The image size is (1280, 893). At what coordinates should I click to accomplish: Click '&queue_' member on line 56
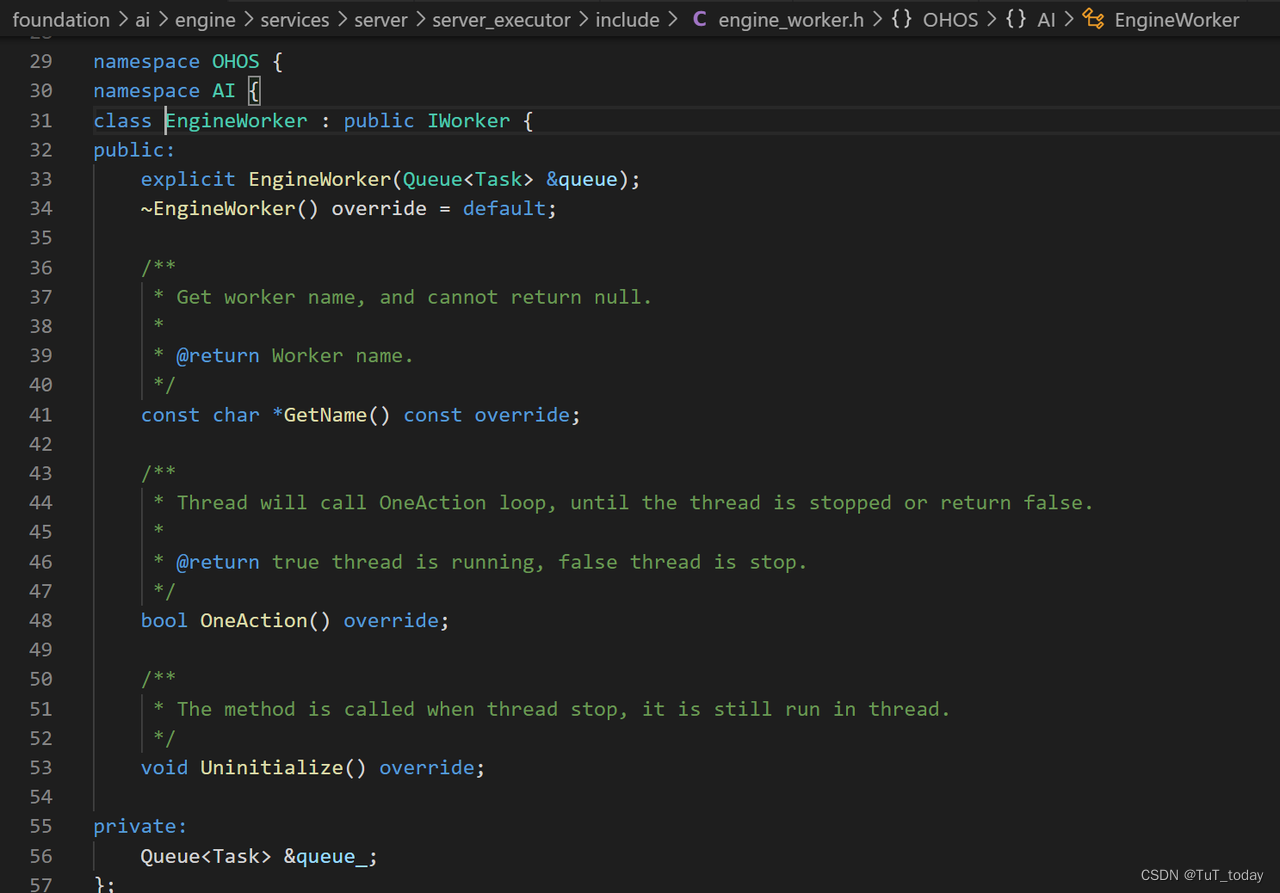coord(326,856)
